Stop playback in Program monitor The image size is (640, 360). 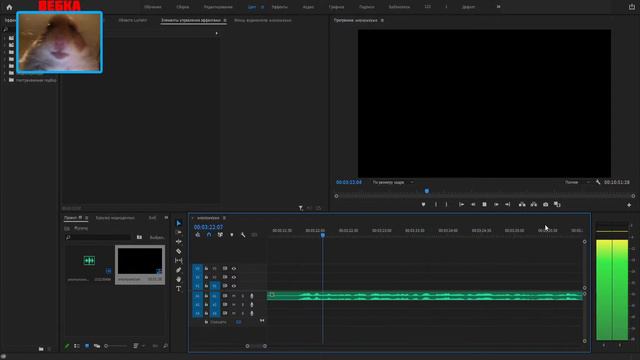484,204
